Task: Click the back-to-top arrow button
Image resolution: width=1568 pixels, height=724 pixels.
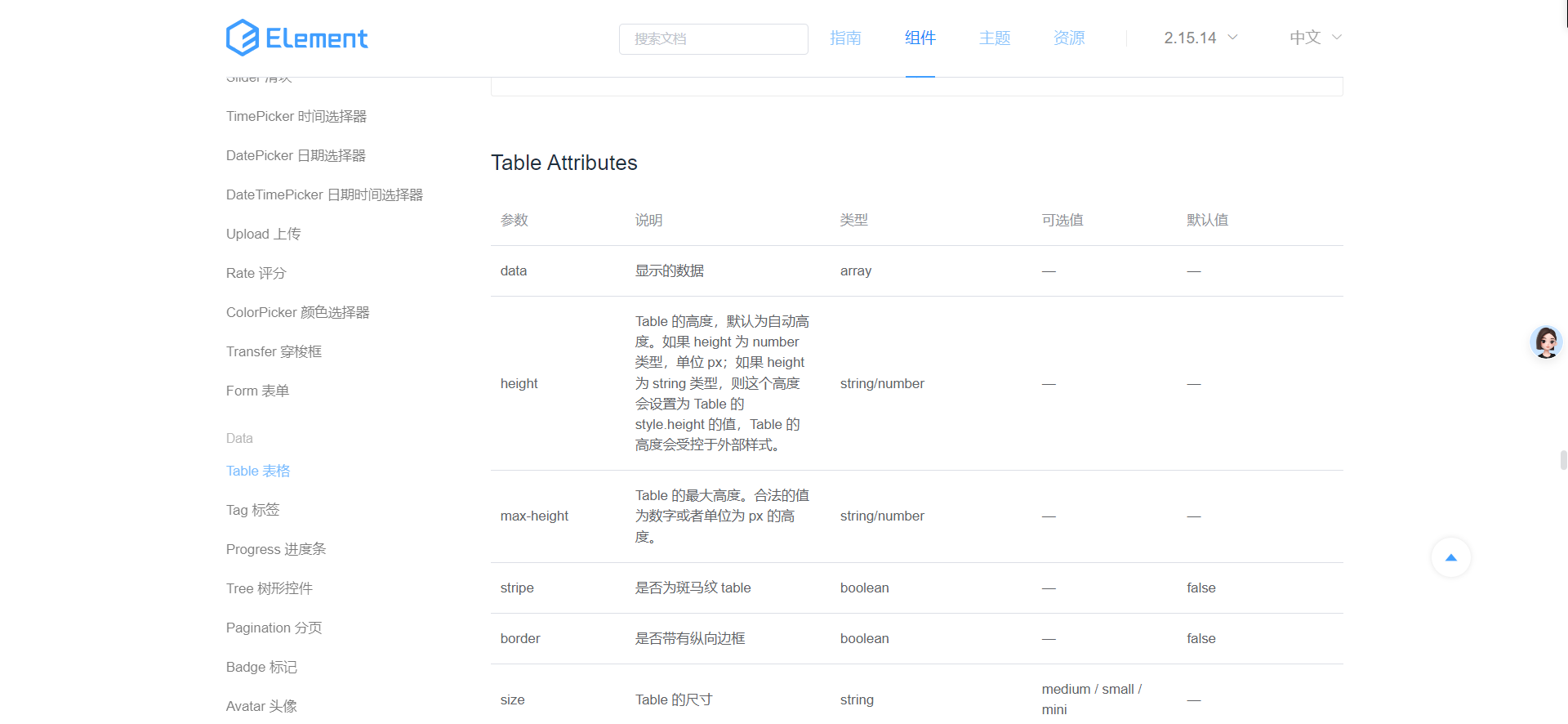Action: (x=1450, y=557)
